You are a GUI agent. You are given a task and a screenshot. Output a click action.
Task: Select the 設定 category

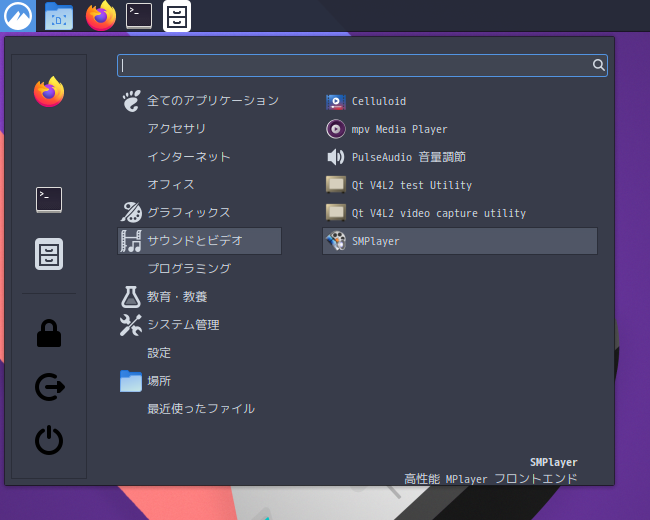click(159, 353)
